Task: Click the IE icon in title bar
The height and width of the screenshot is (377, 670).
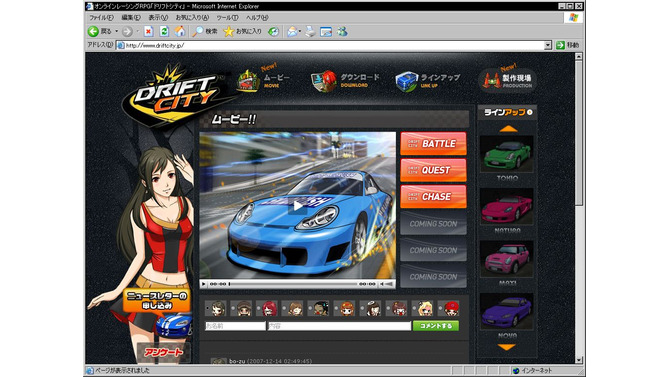Action: click(x=89, y=6)
